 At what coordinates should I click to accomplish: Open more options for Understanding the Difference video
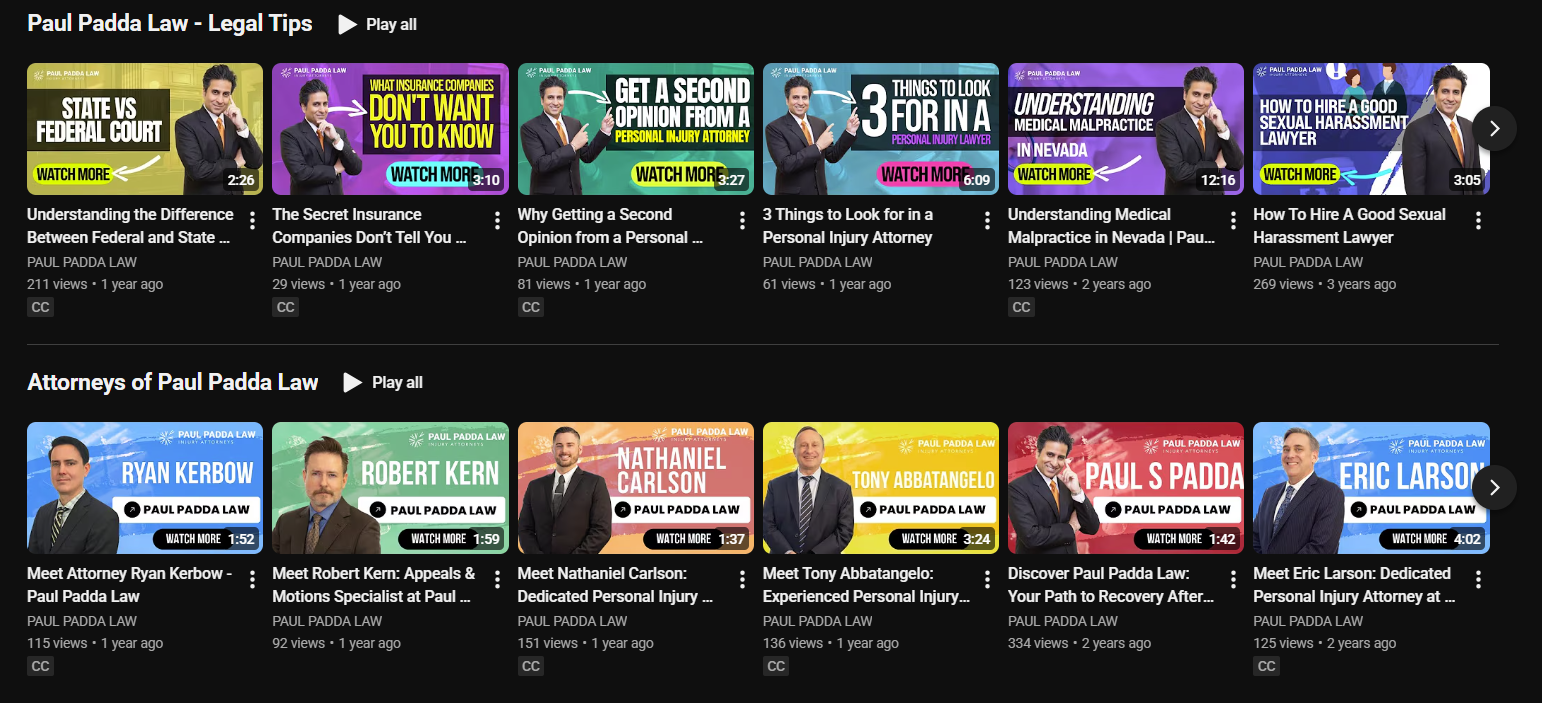pyautogui.click(x=252, y=220)
